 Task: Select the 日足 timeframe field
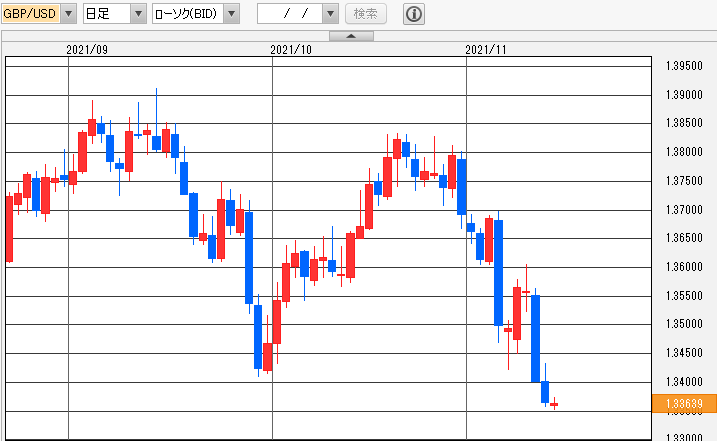107,14
